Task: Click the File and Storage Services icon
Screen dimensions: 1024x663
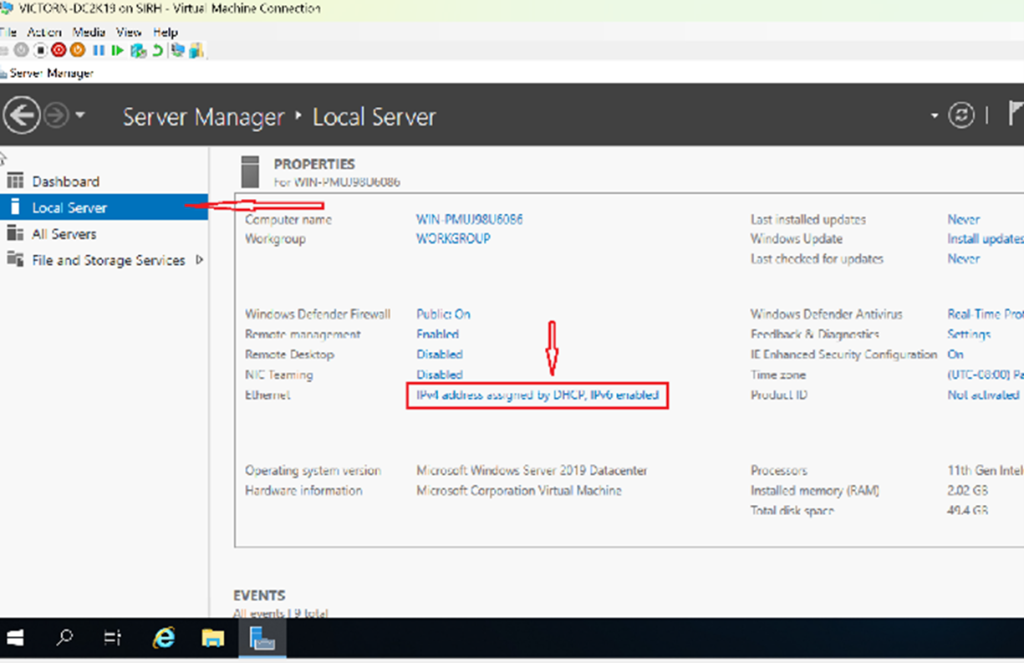Action: coord(15,259)
